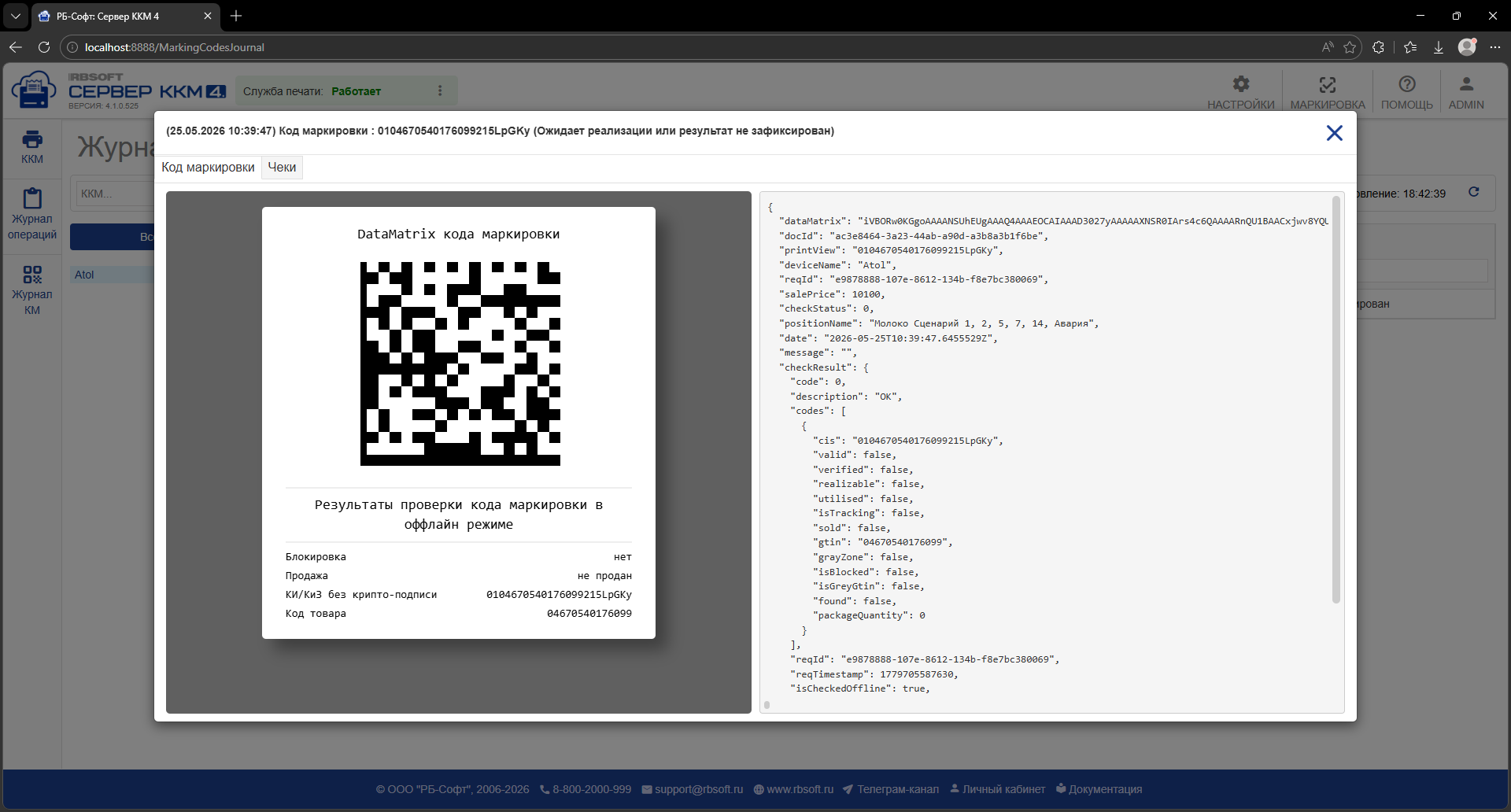
Task: Click the browser address bar
Action: click(693, 47)
